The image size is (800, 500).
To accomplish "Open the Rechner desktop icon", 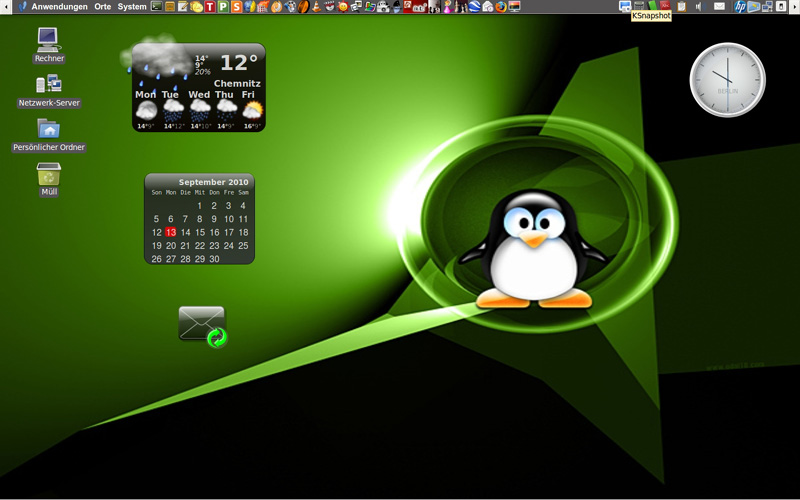I will point(49,45).
